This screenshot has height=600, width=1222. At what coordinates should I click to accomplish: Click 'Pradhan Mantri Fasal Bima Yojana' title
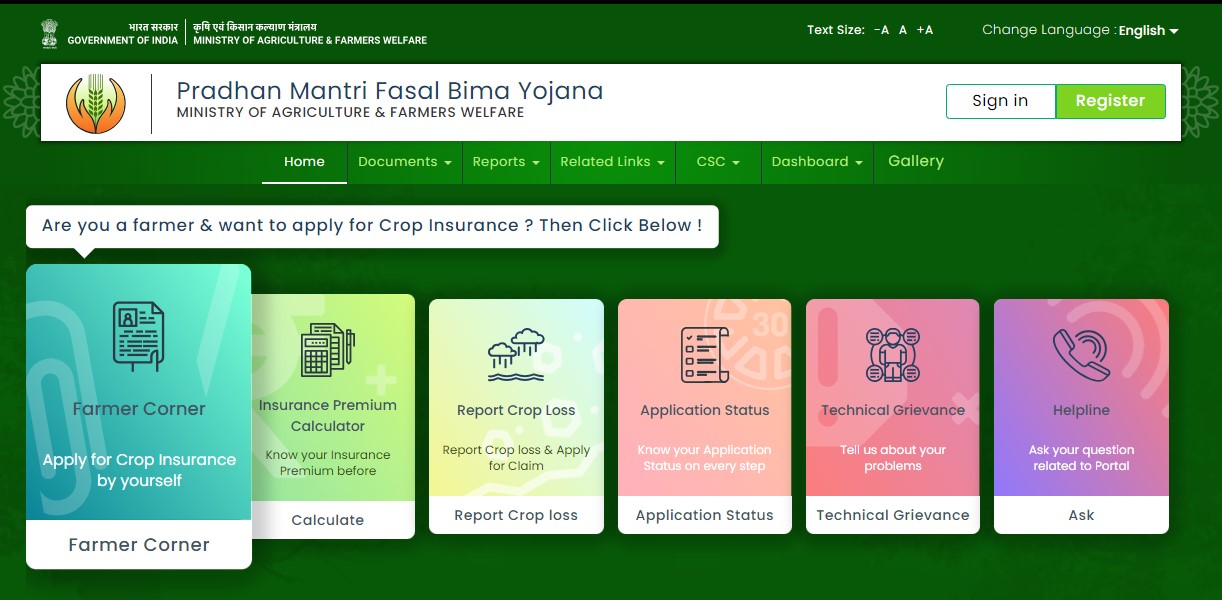click(390, 91)
